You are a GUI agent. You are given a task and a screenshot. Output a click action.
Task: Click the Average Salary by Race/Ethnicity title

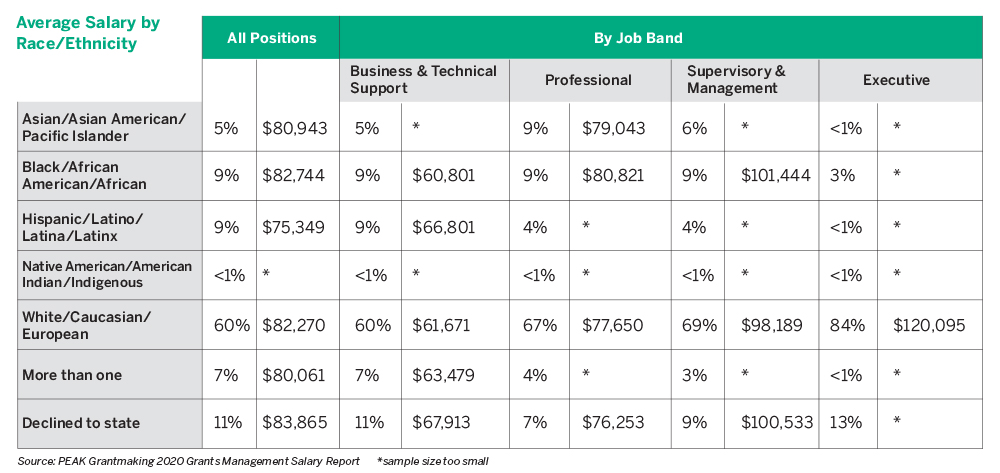[88, 33]
